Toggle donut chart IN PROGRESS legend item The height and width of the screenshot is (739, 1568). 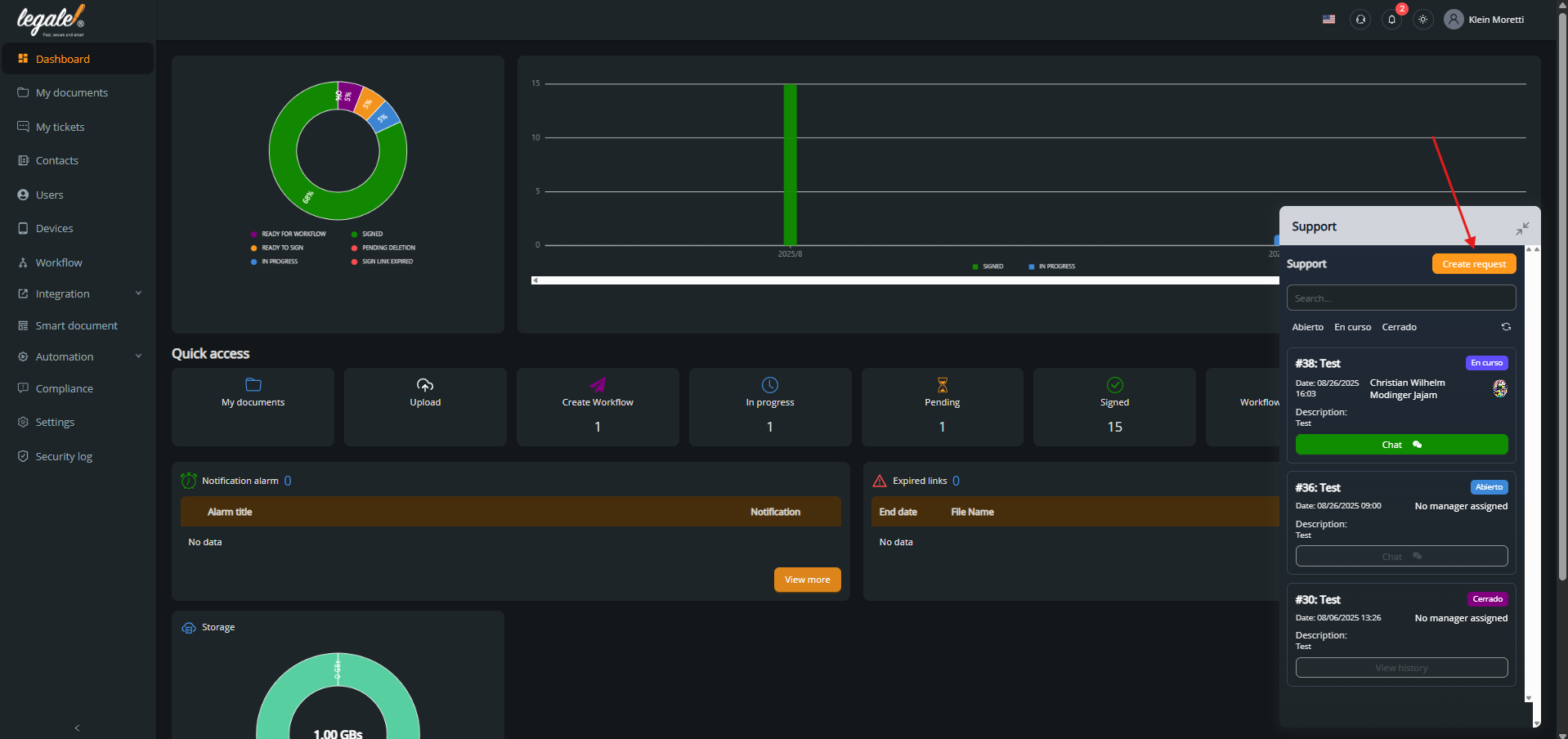click(x=275, y=262)
